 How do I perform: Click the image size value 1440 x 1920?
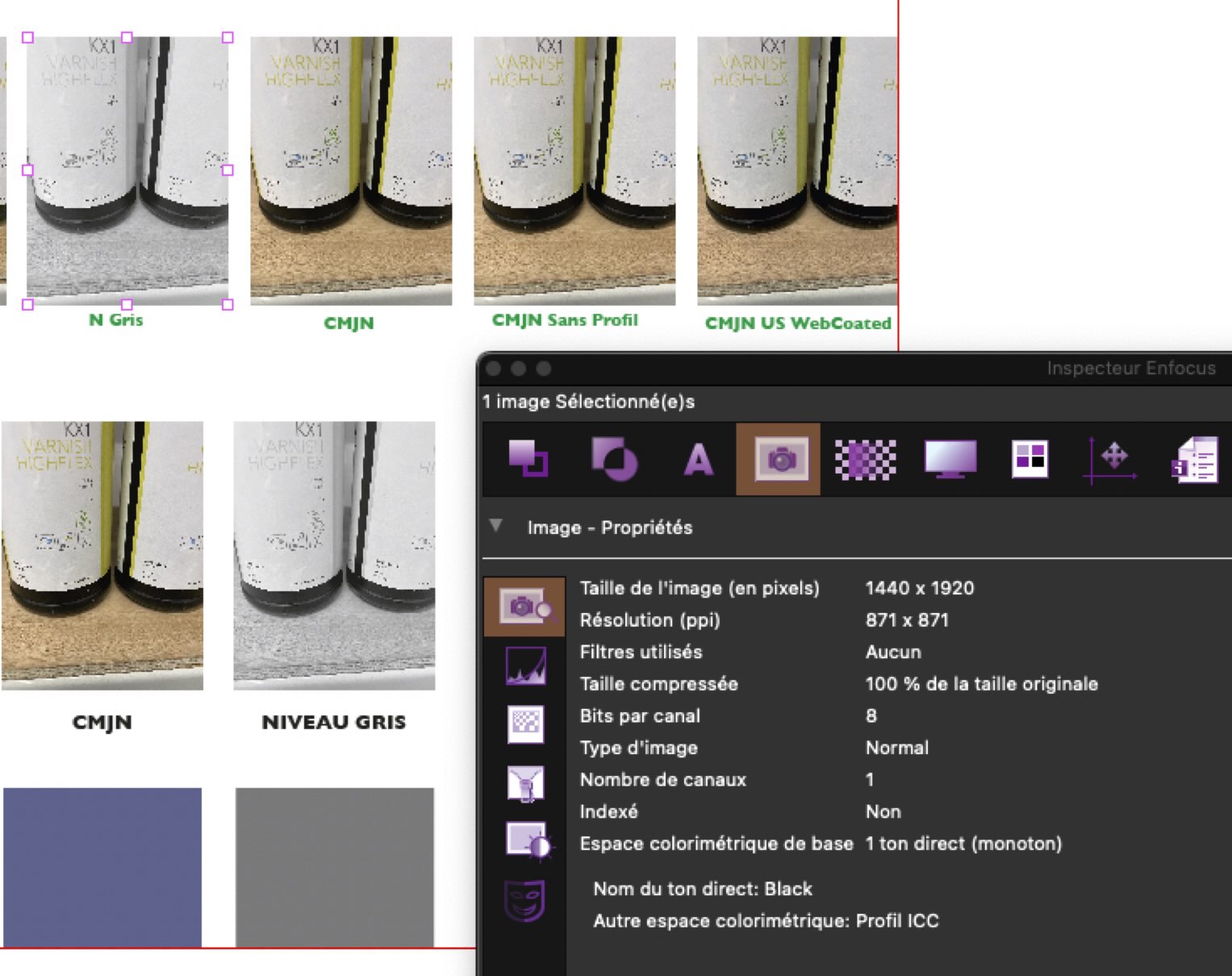coord(920,588)
